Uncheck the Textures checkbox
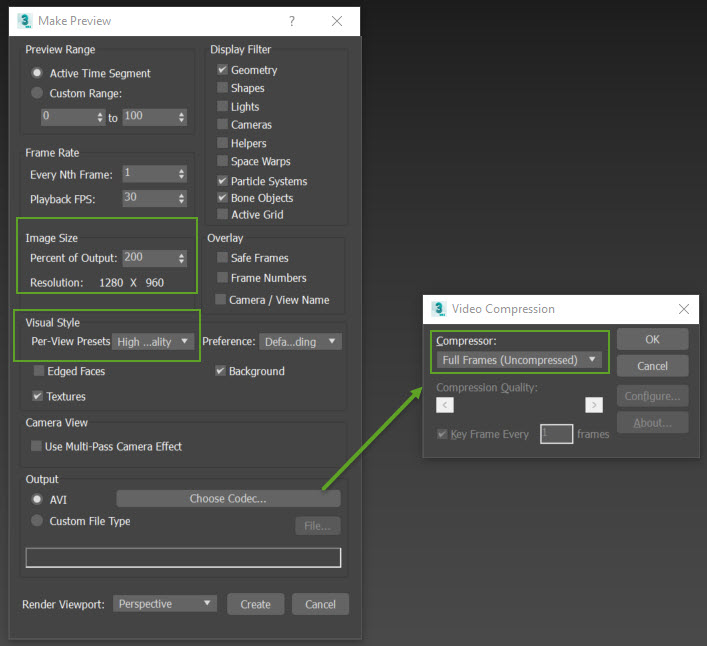The width and height of the screenshot is (707, 646). [x=37, y=396]
